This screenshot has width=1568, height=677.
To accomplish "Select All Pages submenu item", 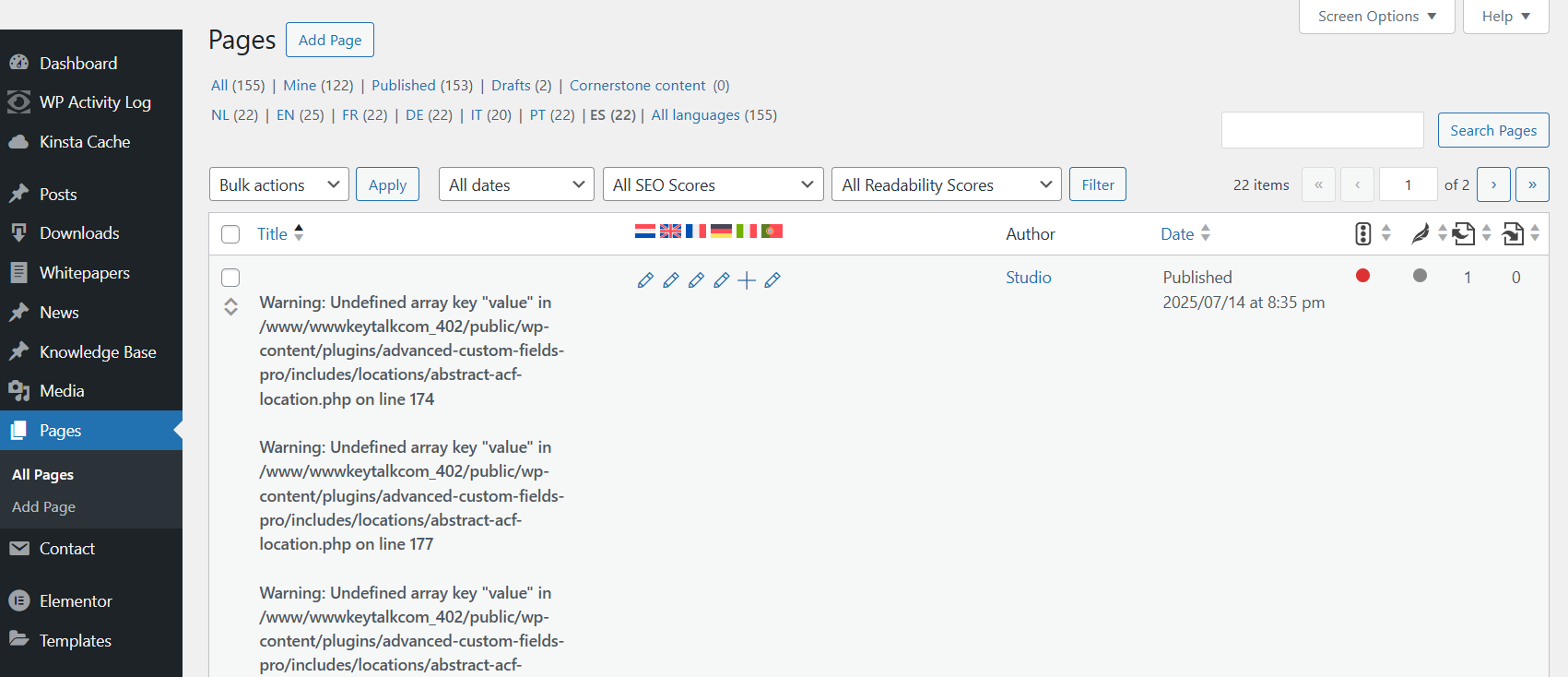I will 42,474.
